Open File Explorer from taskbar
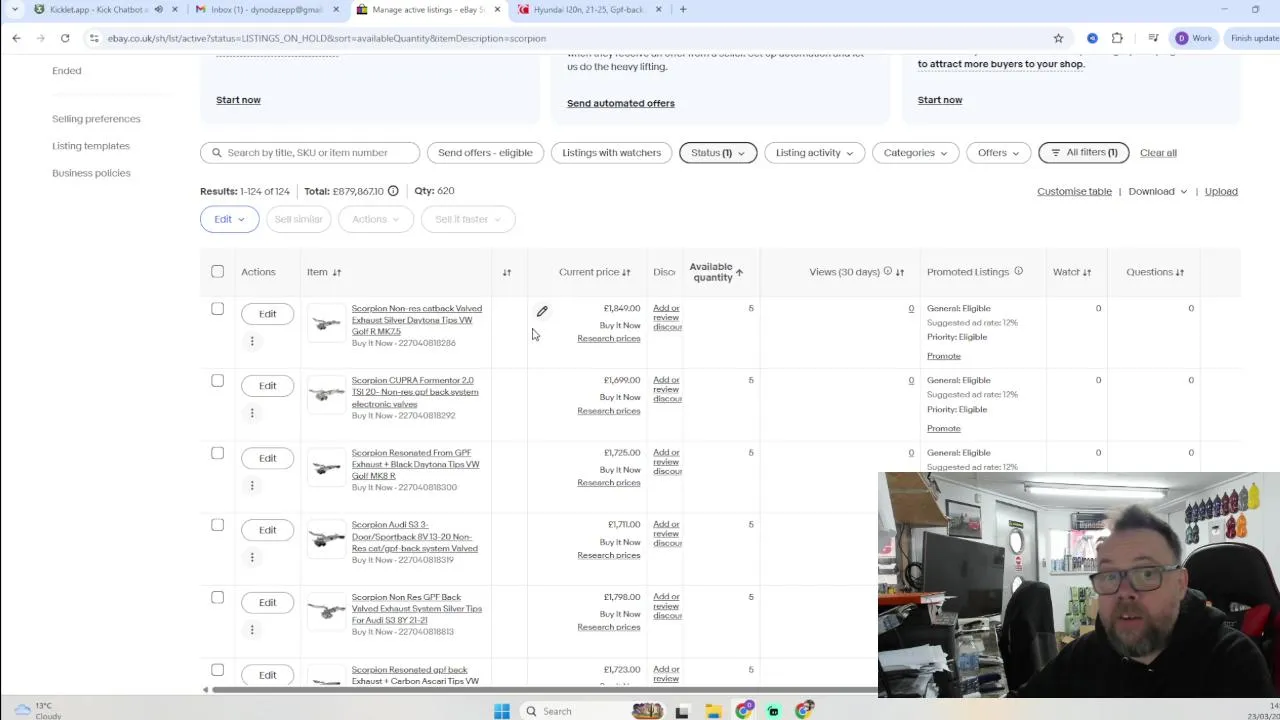 [x=713, y=711]
